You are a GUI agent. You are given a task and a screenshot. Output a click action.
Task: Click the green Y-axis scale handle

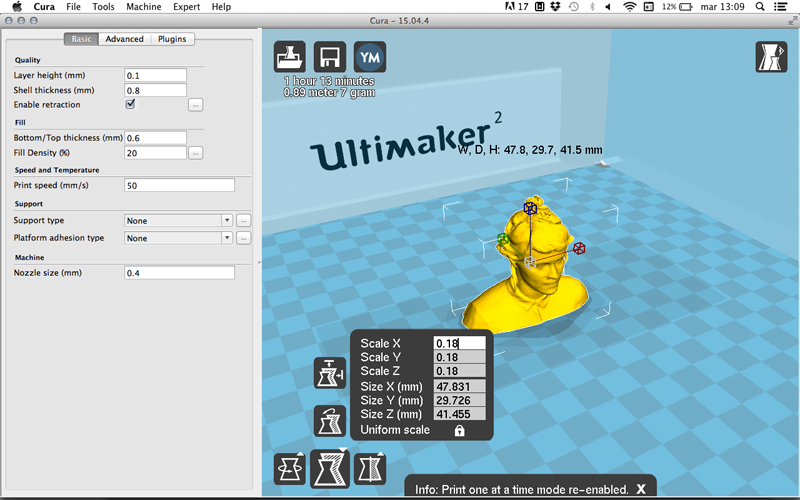(x=503, y=238)
